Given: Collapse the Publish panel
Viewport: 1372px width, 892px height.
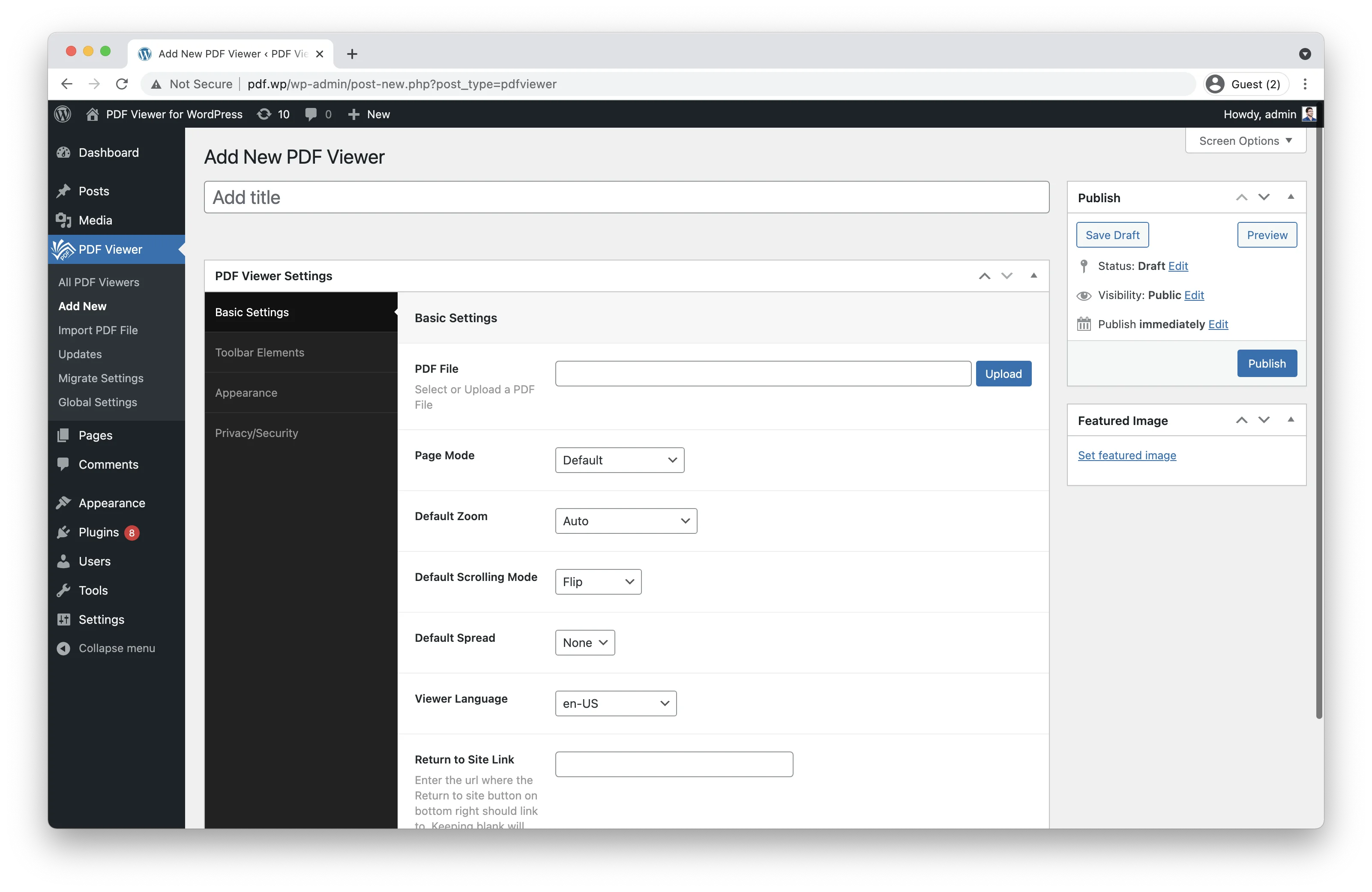Looking at the screenshot, I should pos(1290,197).
